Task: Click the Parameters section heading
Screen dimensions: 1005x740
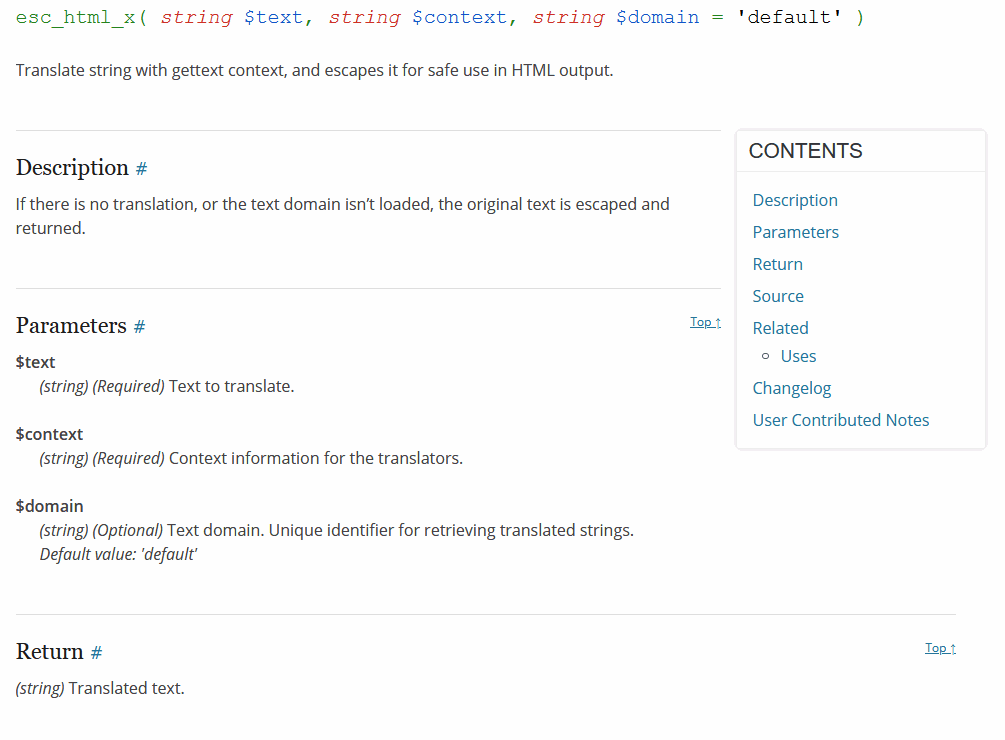Action: (x=71, y=326)
